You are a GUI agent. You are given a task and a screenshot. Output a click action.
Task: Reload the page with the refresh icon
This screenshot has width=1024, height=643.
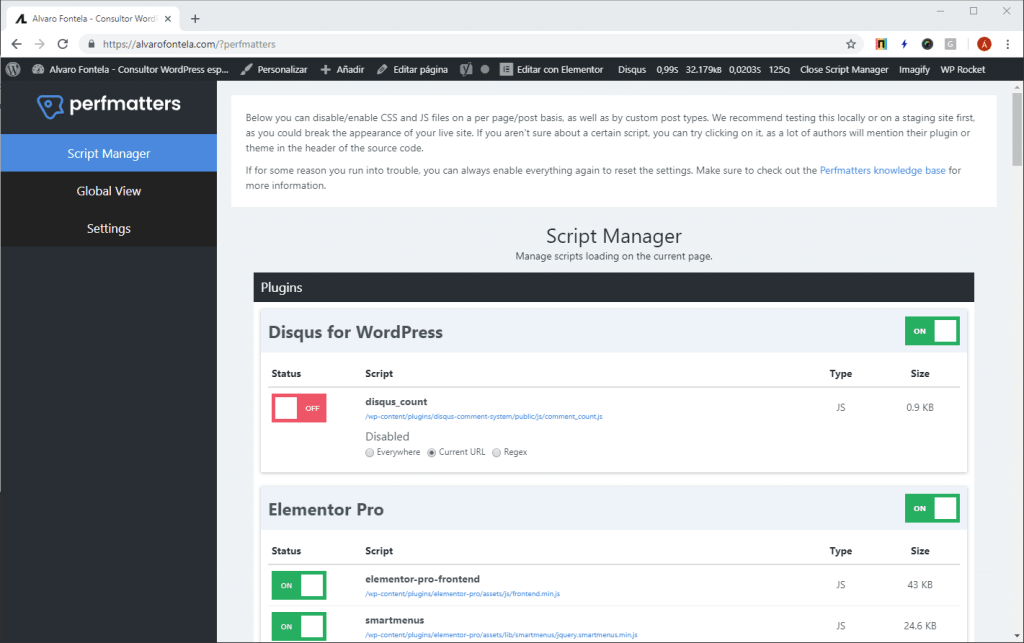click(63, 44)
